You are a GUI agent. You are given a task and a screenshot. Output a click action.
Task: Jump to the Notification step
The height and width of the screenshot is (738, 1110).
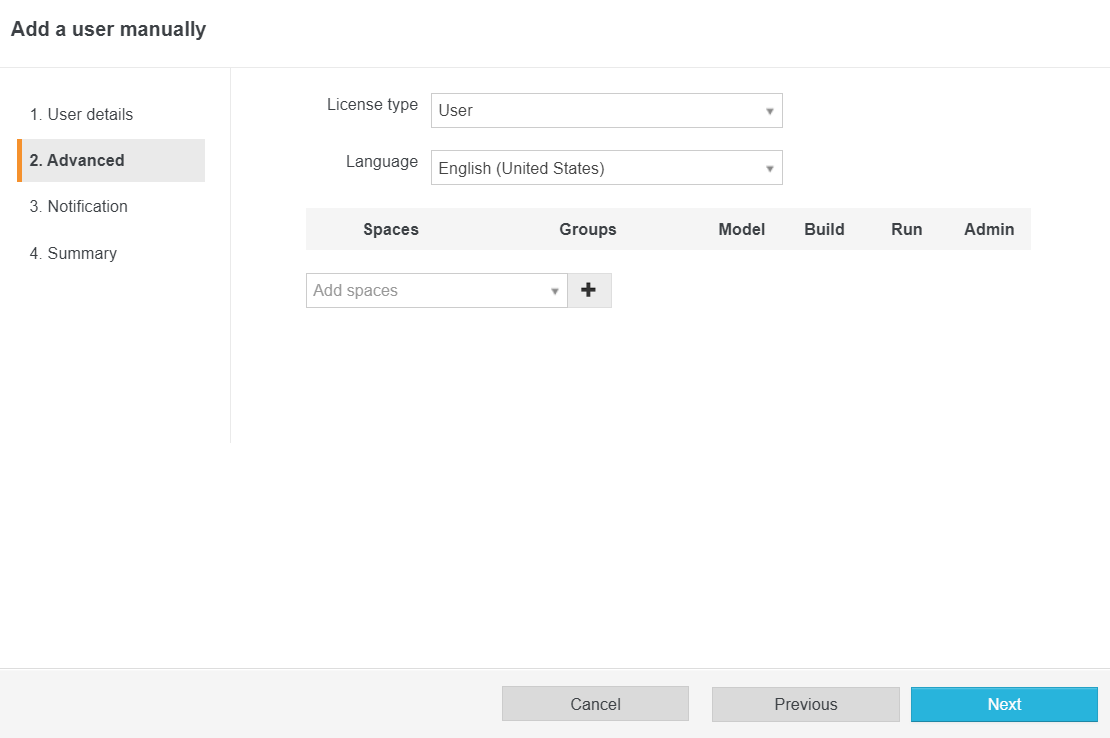click(x=79, y=206)
